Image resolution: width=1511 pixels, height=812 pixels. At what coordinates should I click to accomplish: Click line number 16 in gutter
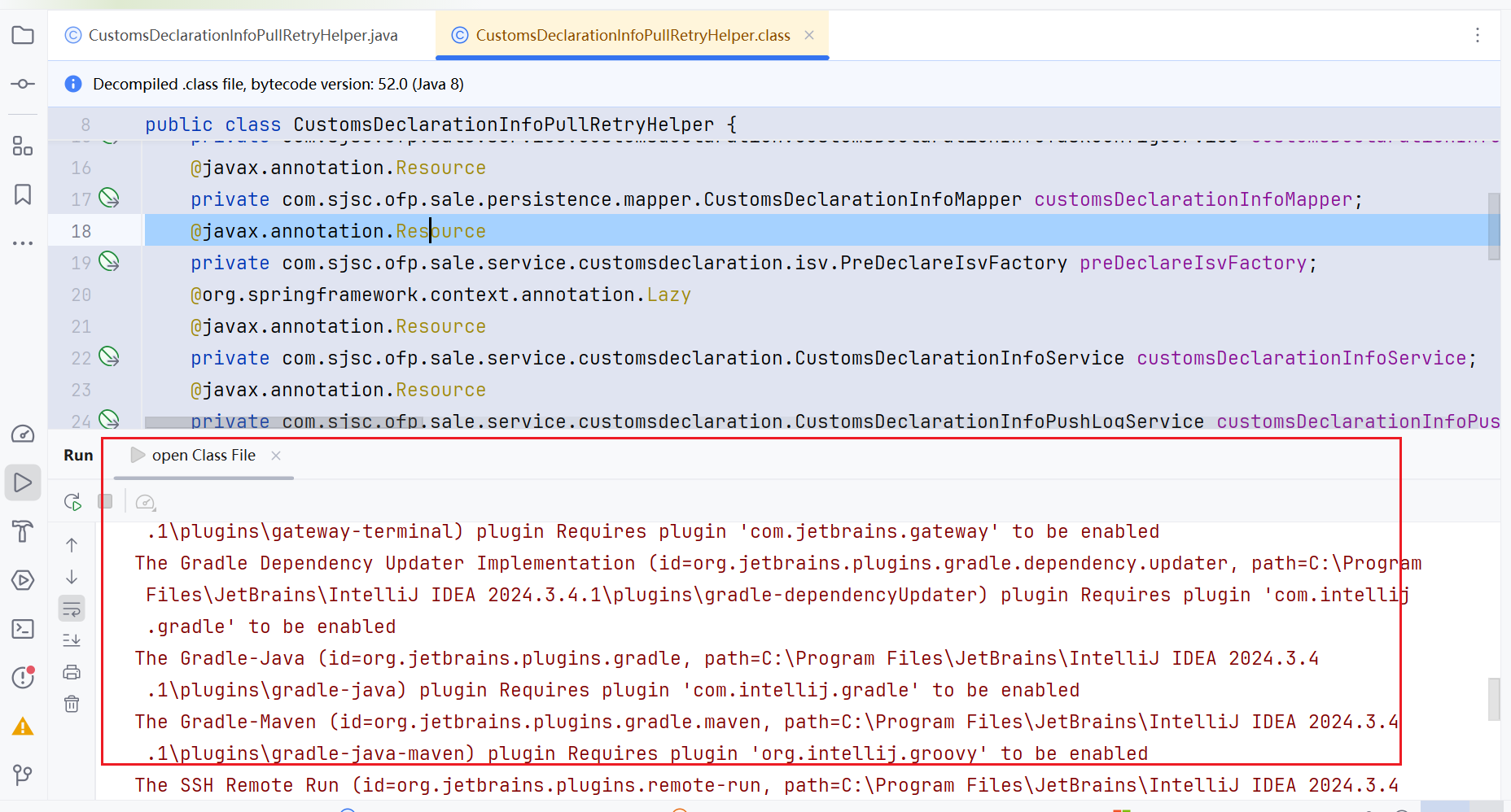(x=81, y=168)
